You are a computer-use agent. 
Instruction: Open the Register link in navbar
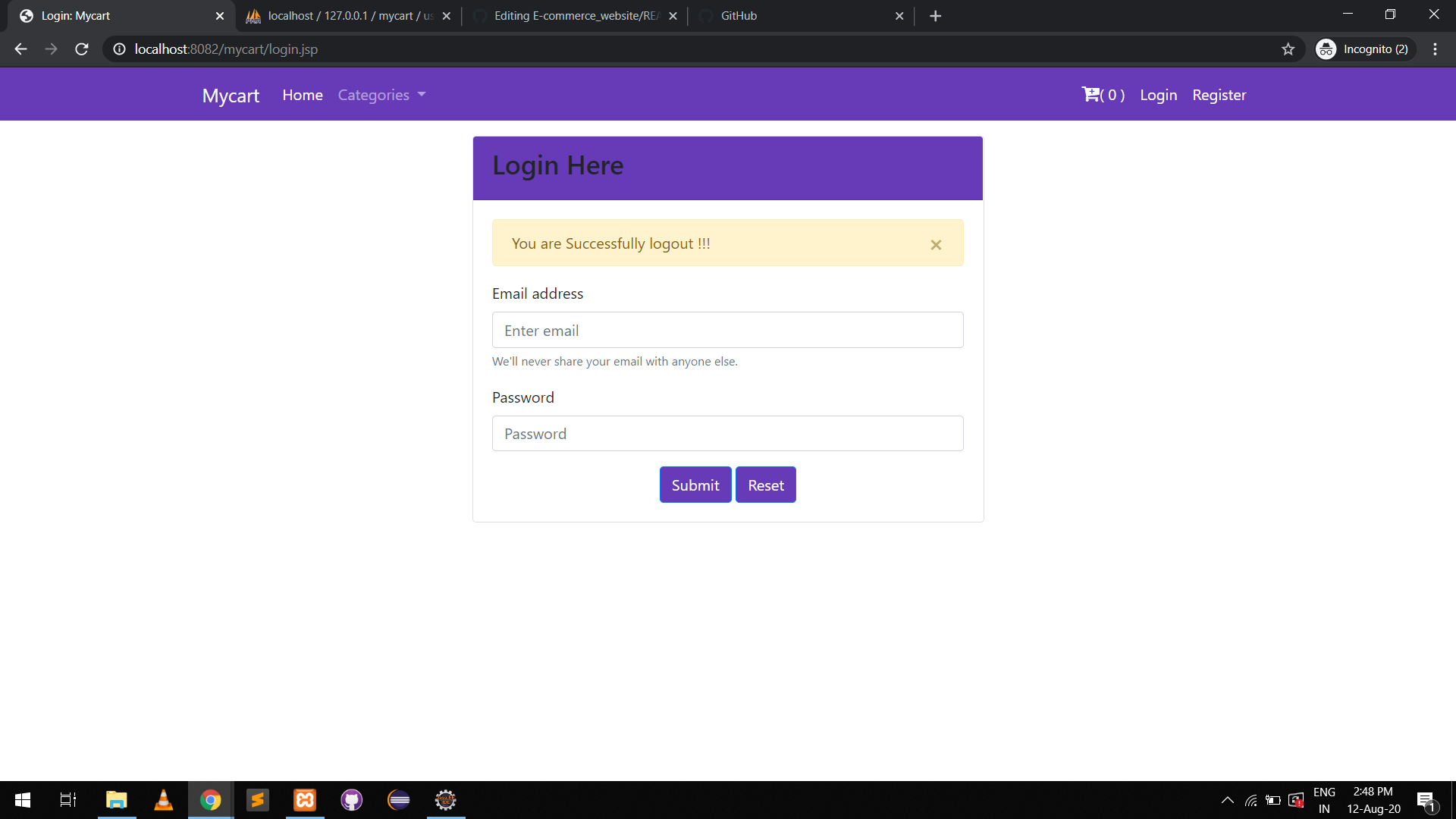click(1219, 95)
